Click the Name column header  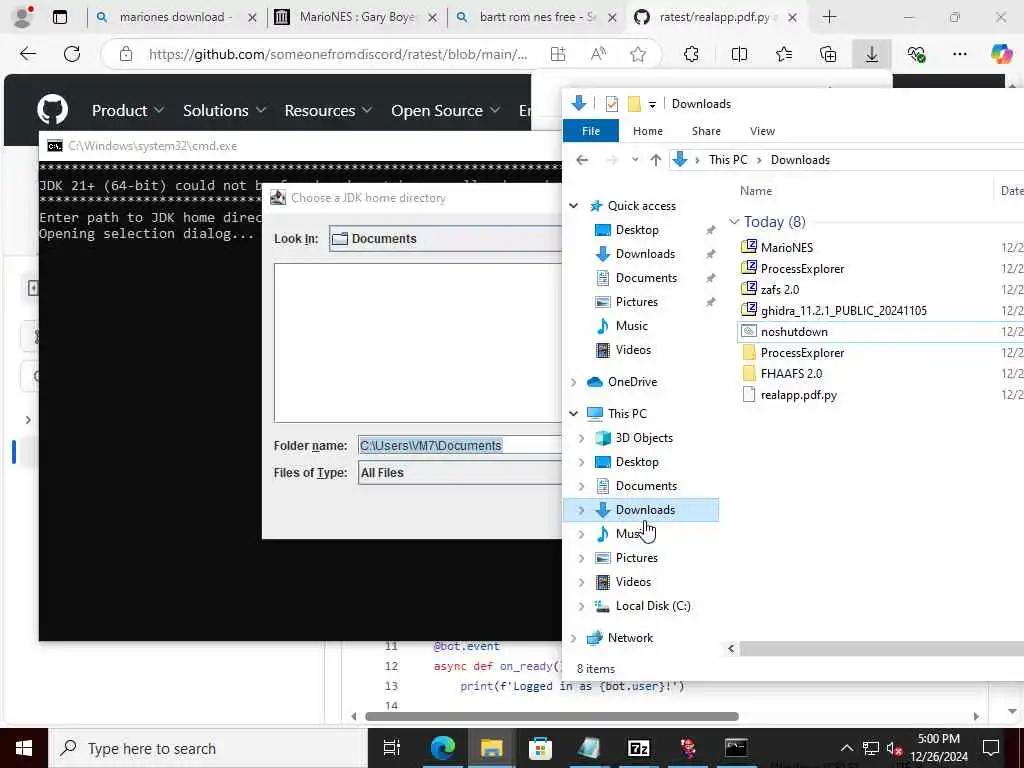pyautogui.click(x=756, y=191)
